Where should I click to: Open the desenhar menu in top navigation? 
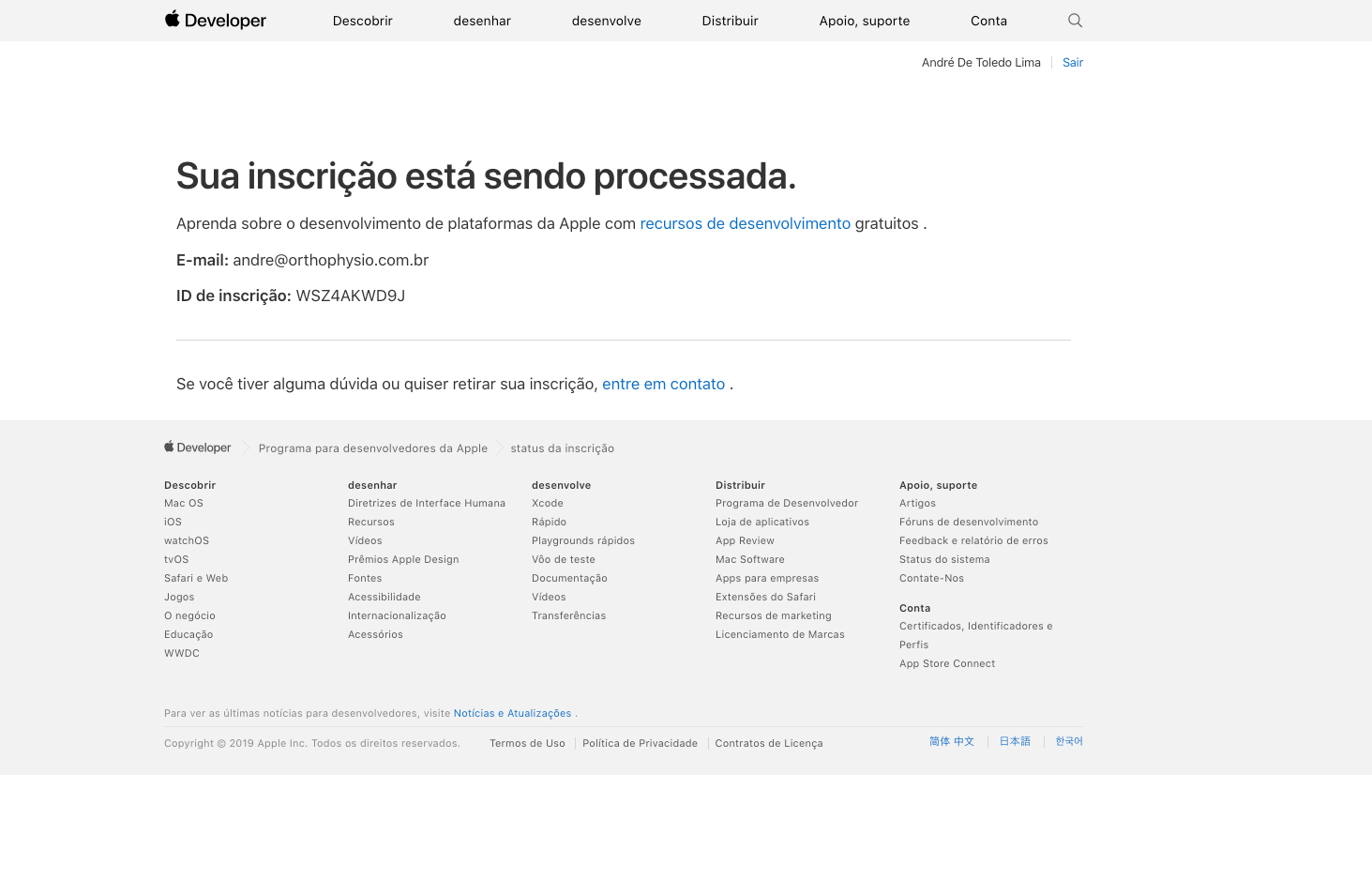click(x=482, y=21)
